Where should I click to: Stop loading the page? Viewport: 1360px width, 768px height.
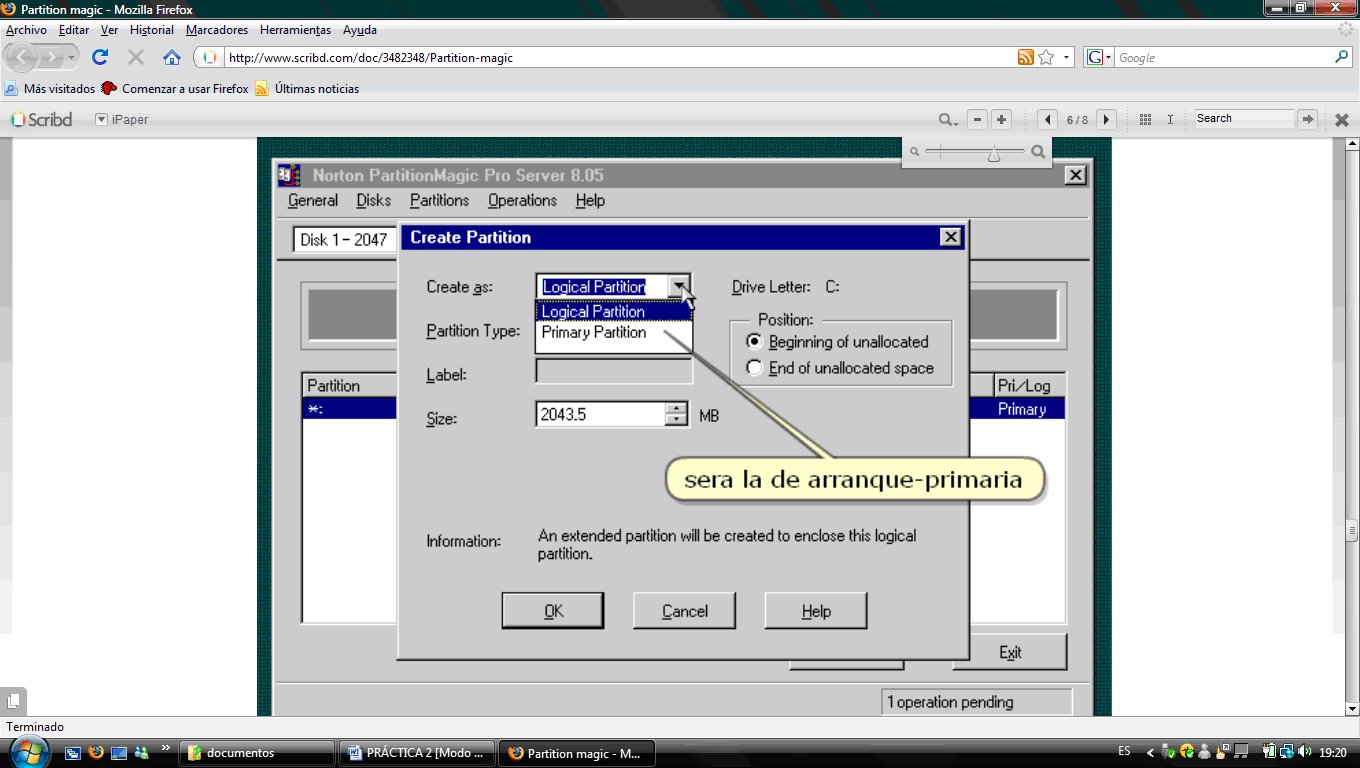[x=136, y=57]
